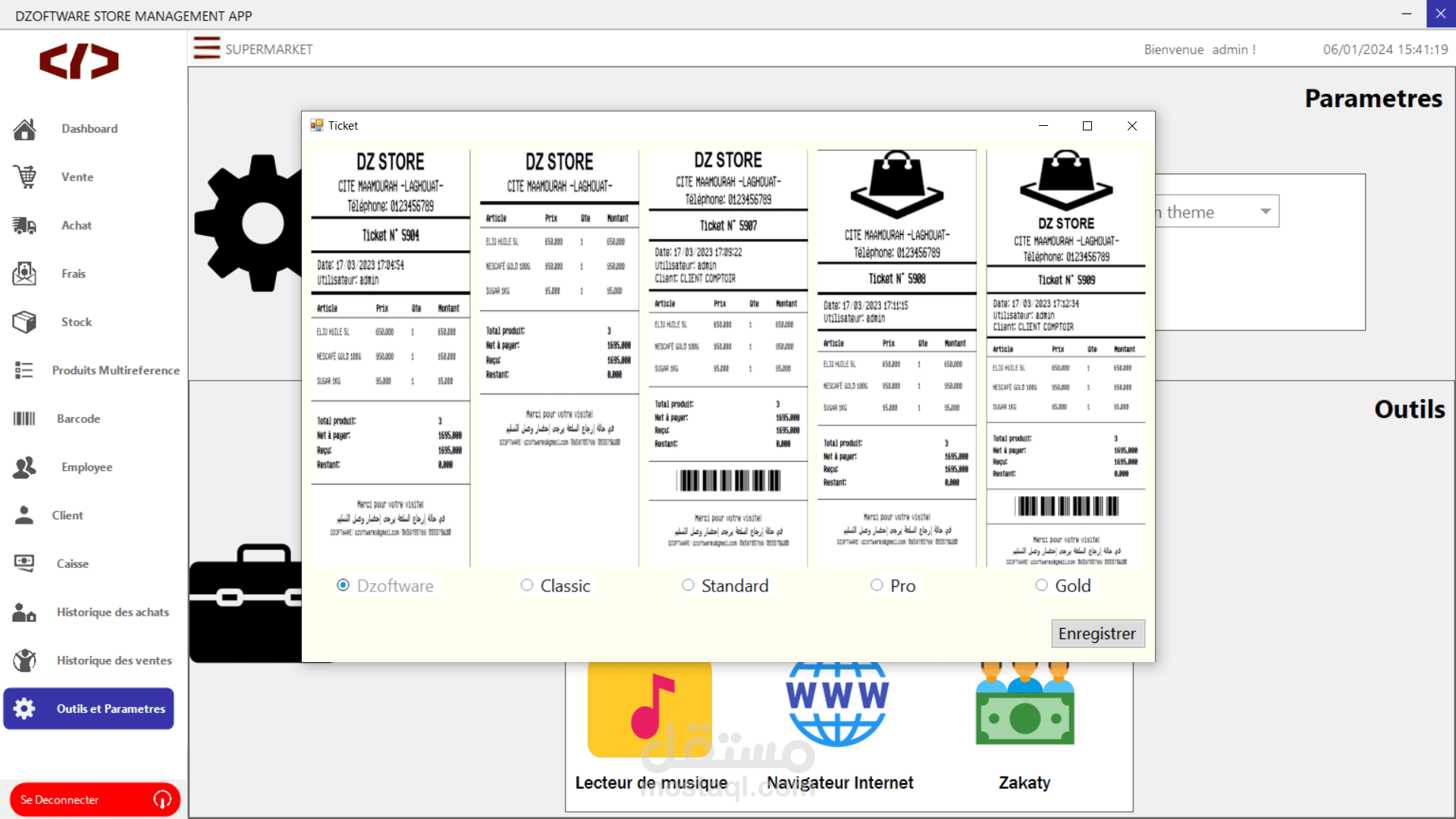Click the Achat delivery truck icon
The image size is (1456, 819).
pos(24,225)
